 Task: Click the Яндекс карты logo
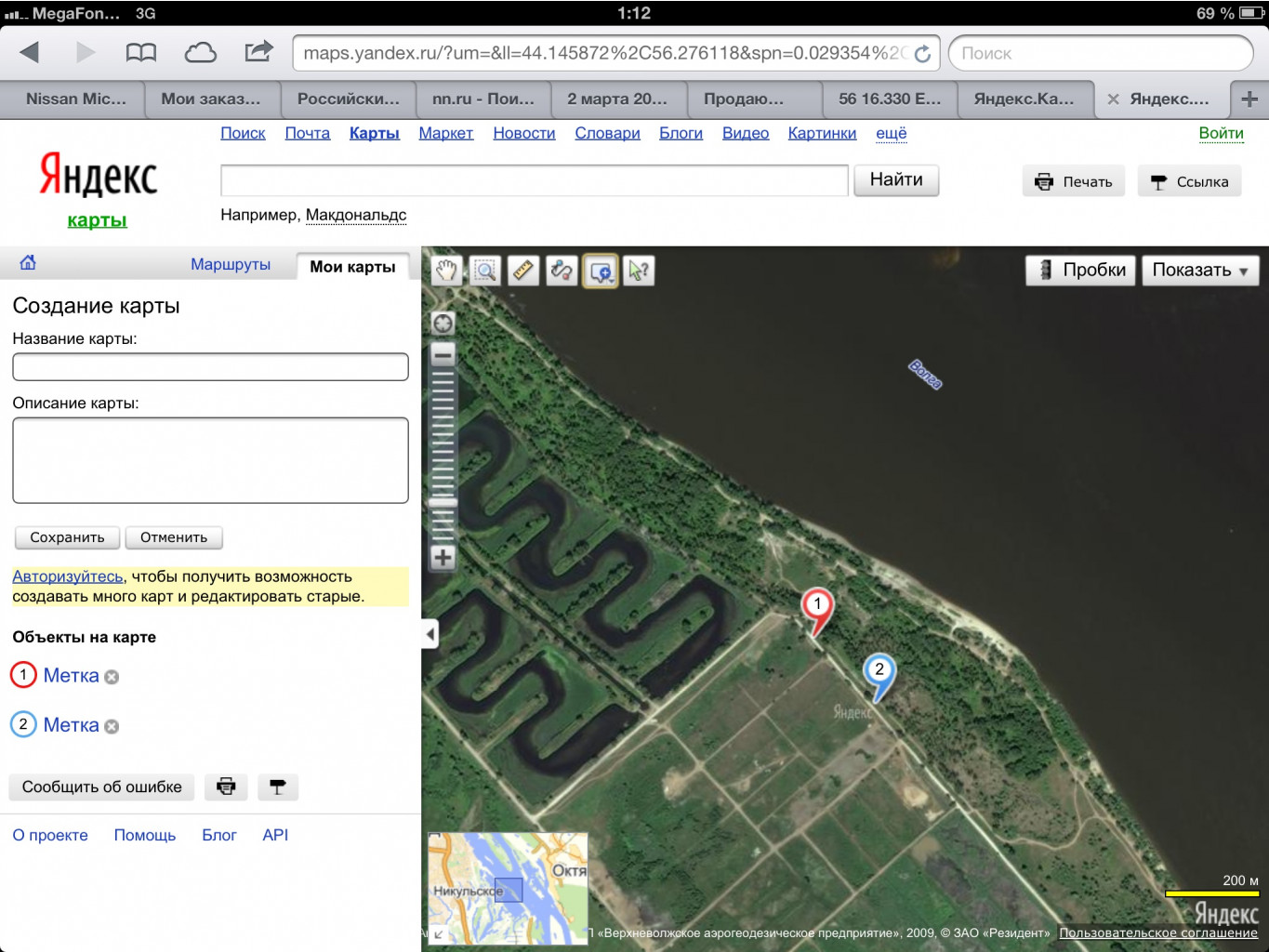click(98, 191)
